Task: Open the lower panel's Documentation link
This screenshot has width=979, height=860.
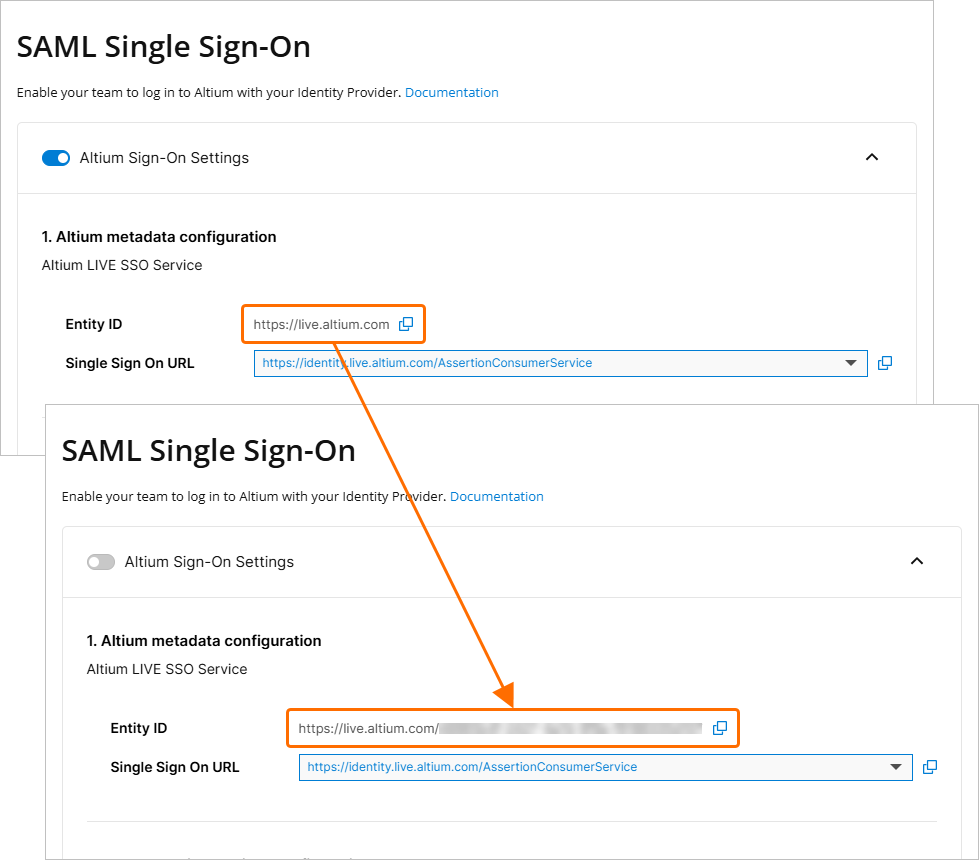Action: (x=496, y=496)
